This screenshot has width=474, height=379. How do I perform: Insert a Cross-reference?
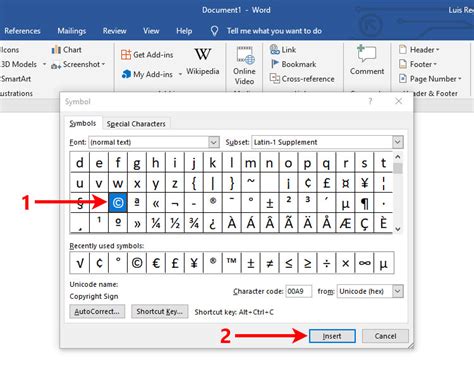pos(302,79)
